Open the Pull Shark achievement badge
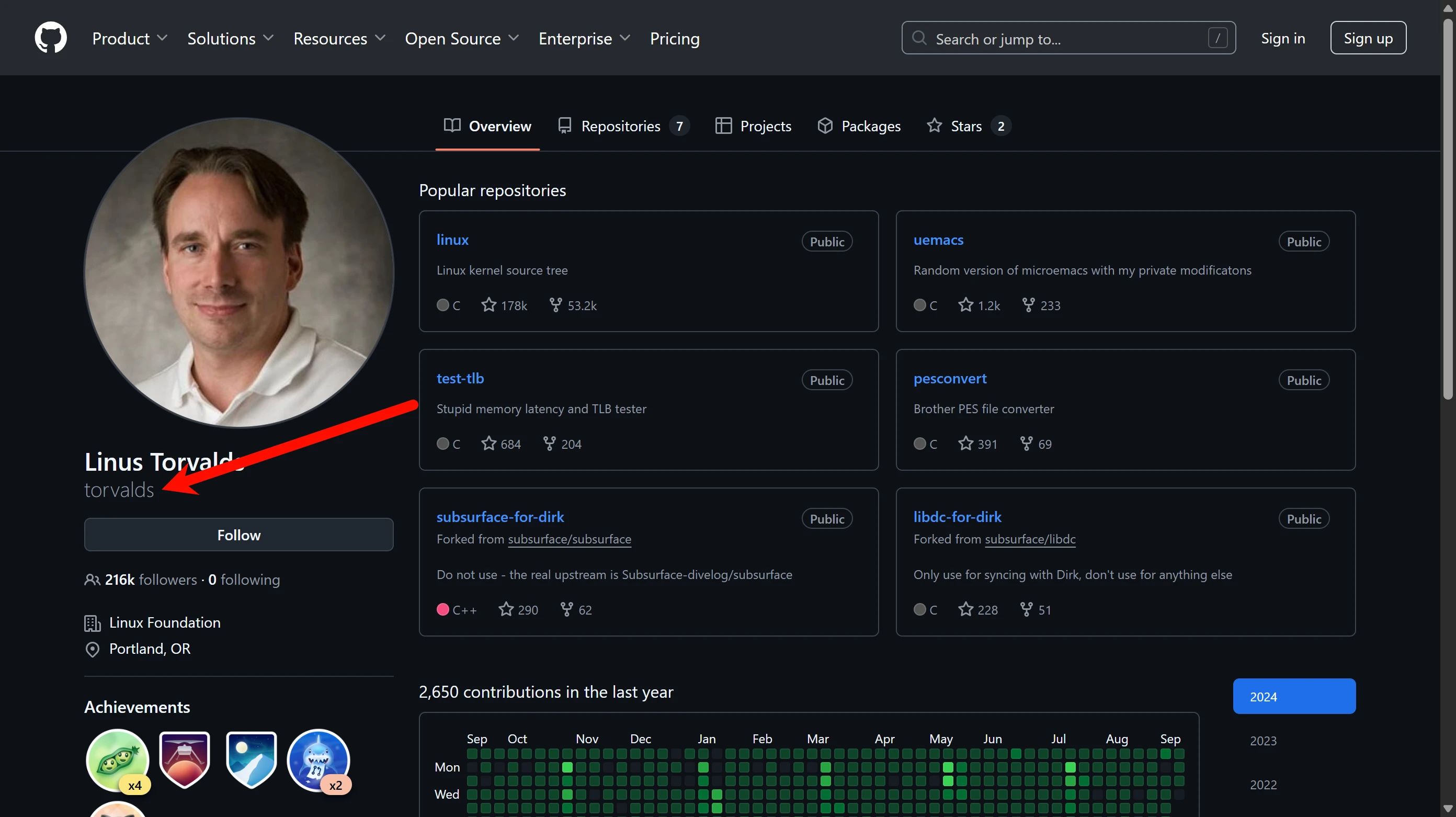The height and width of the screenshot is (817, 1456). (x=318, y=760)
